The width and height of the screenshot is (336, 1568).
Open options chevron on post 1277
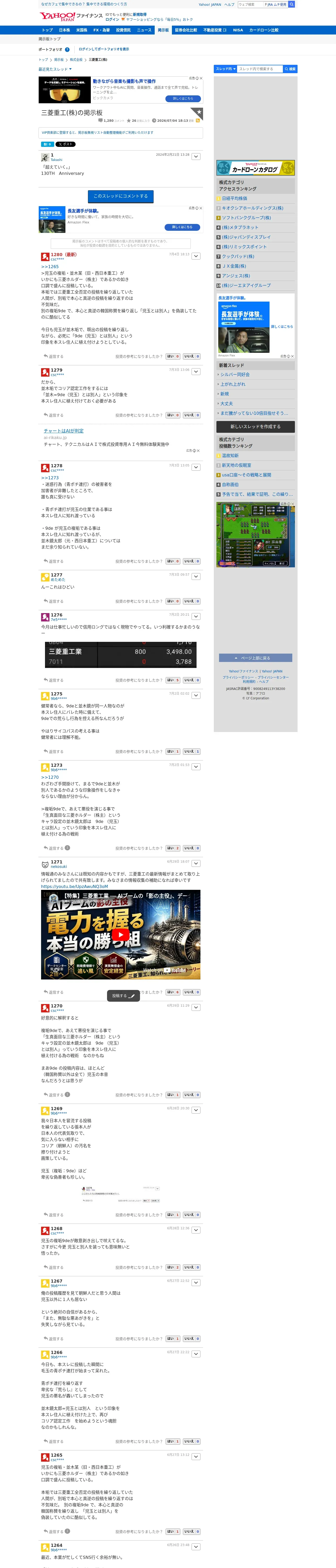pos(196,577)
